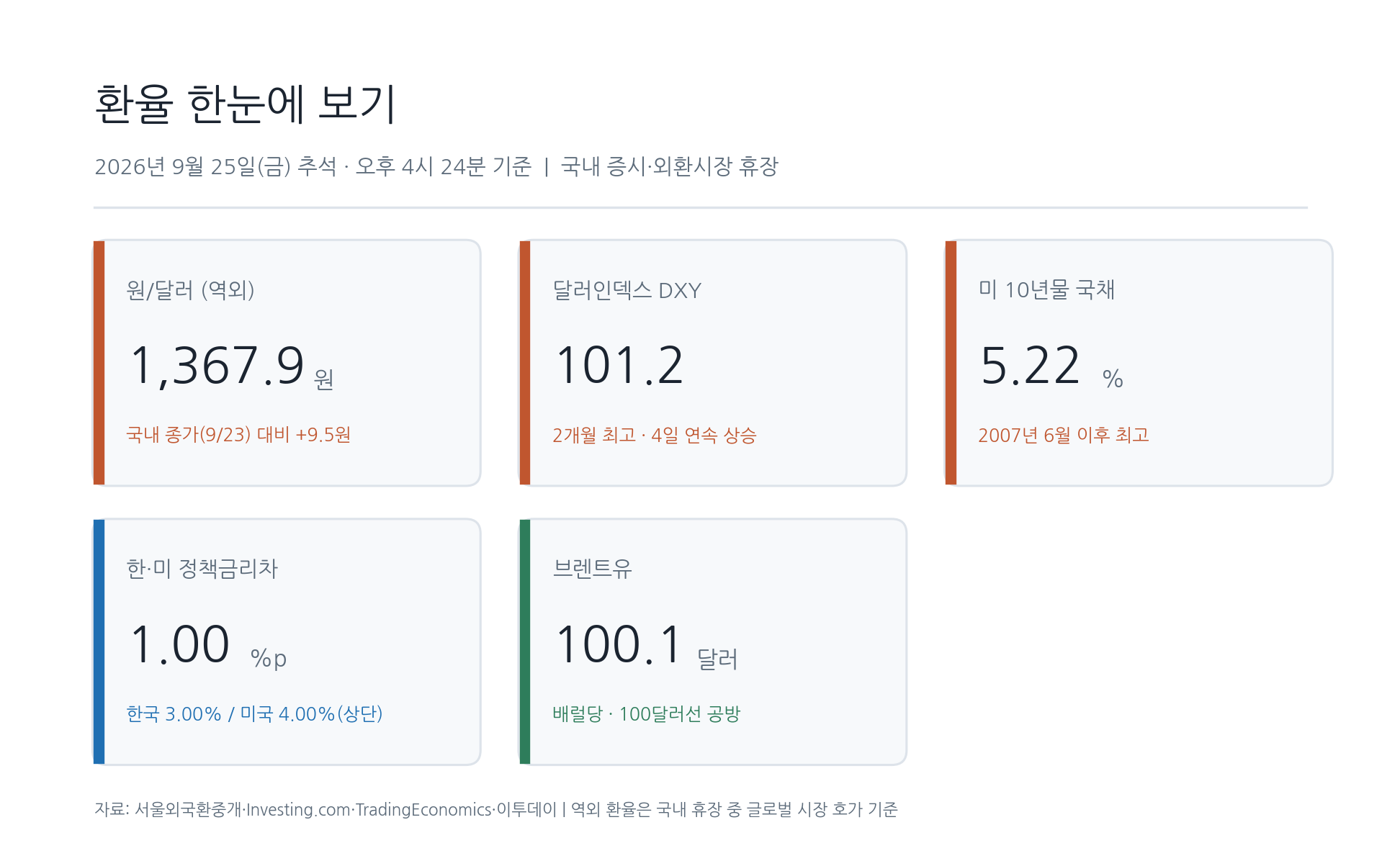This screenshot has height=861, width=1400.
Task: Click the 1,367.9 won exchange rate value
Action: click(231, 366)
